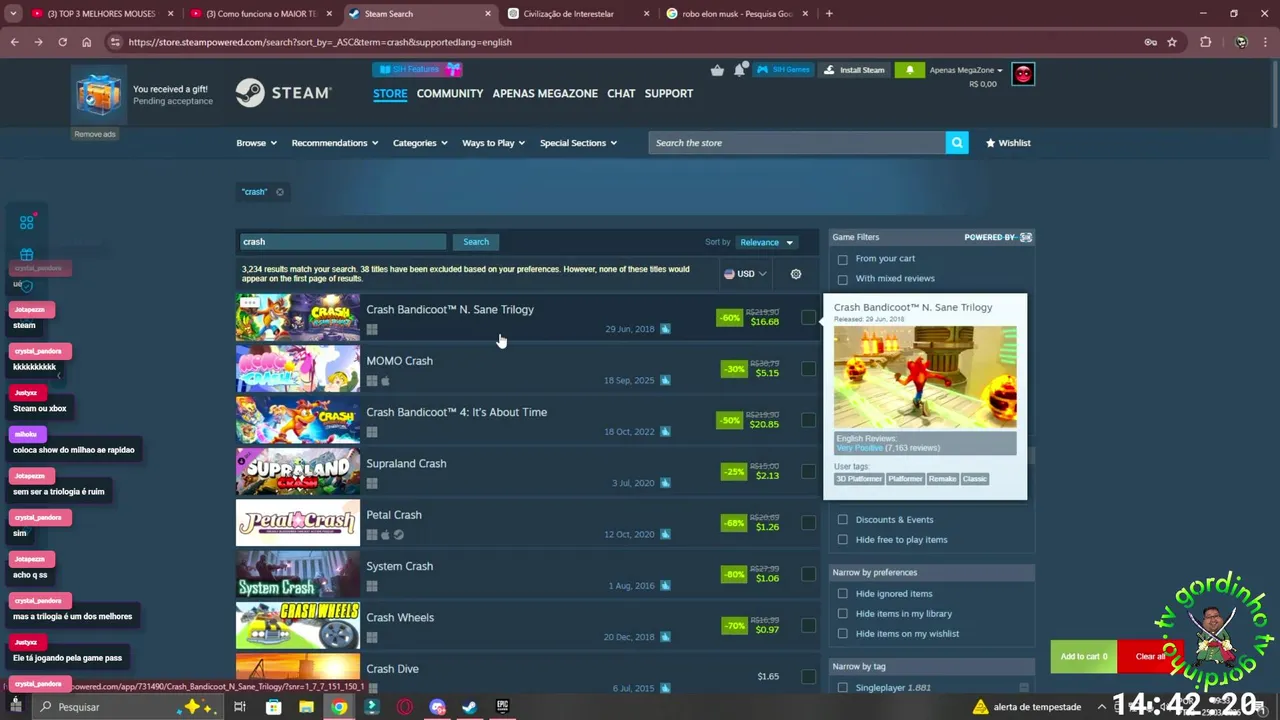
Task: Expand the Recommendations dropdown menu
Action: click(x=335, y=143)
